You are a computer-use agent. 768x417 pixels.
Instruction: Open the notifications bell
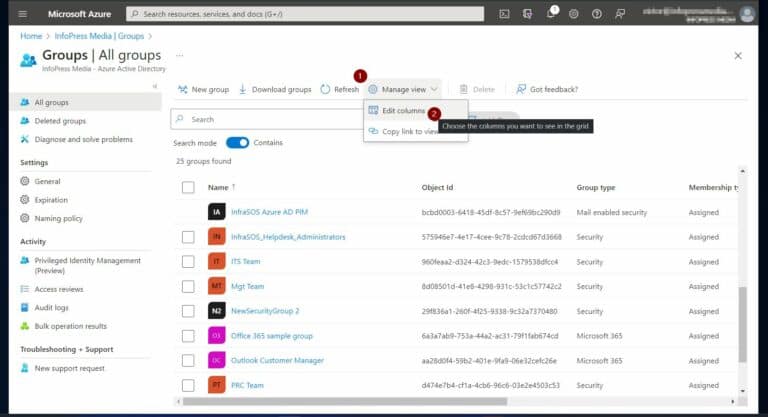[551, 14]
